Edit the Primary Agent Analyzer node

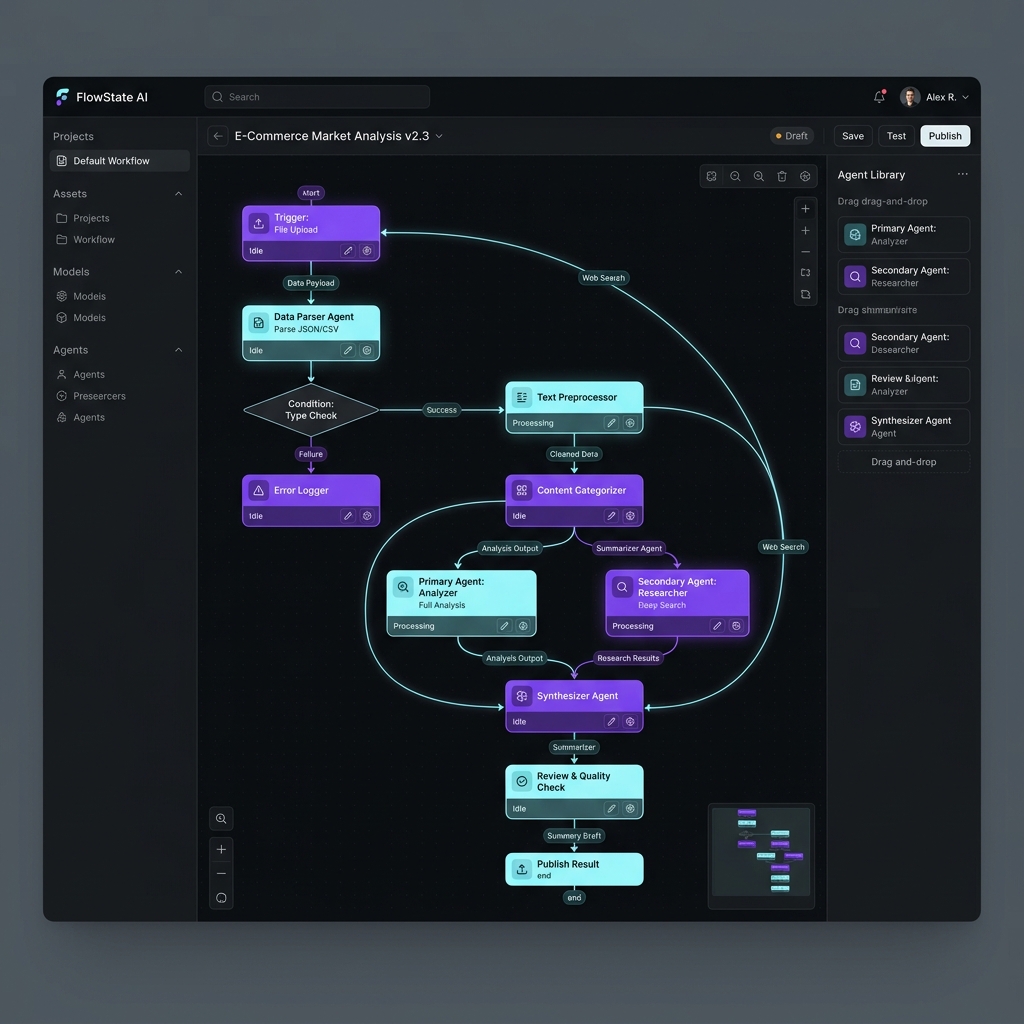[x=504, y=626]
